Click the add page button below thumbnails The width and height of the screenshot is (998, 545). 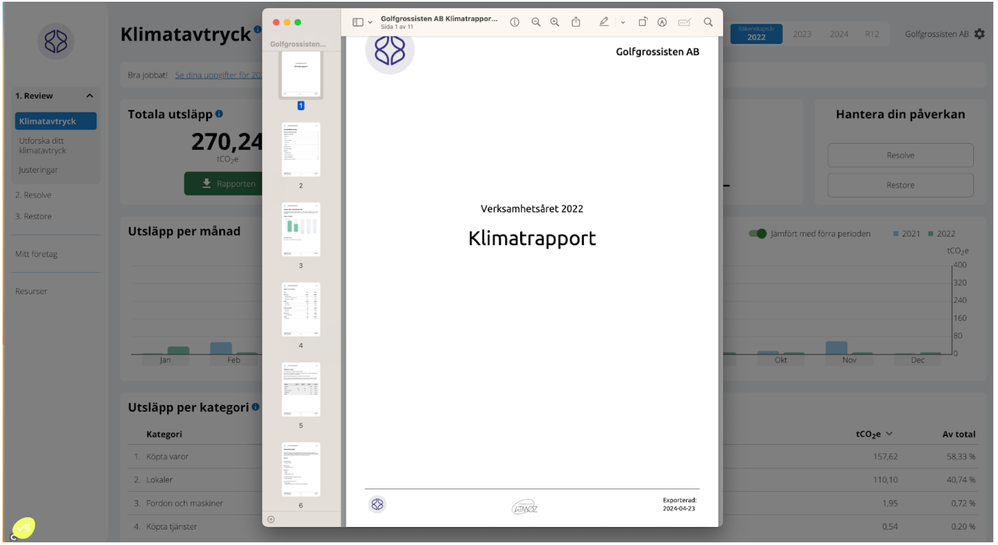[271, 520]
